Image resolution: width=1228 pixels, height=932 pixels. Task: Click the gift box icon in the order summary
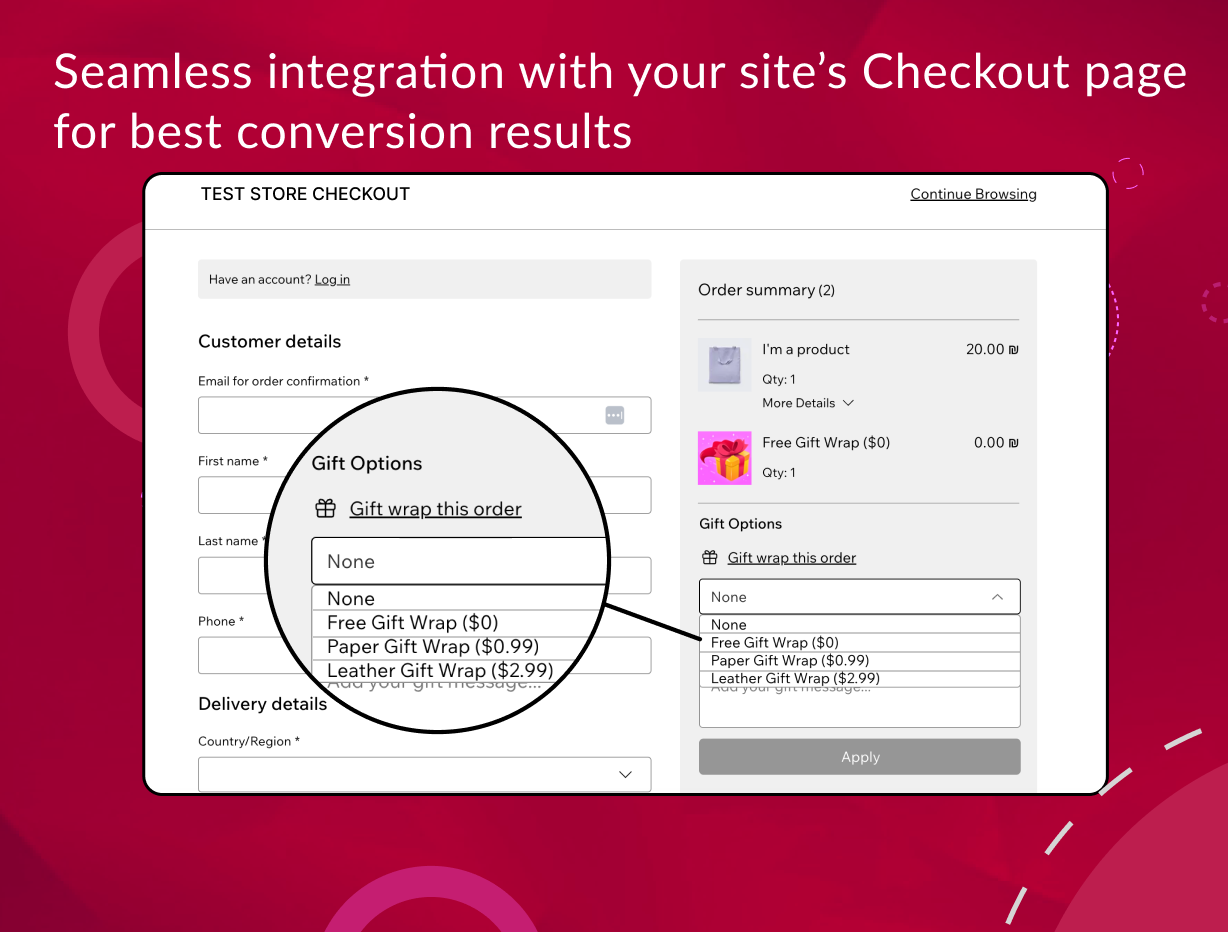pyautogui.click(x=710, y=558)
